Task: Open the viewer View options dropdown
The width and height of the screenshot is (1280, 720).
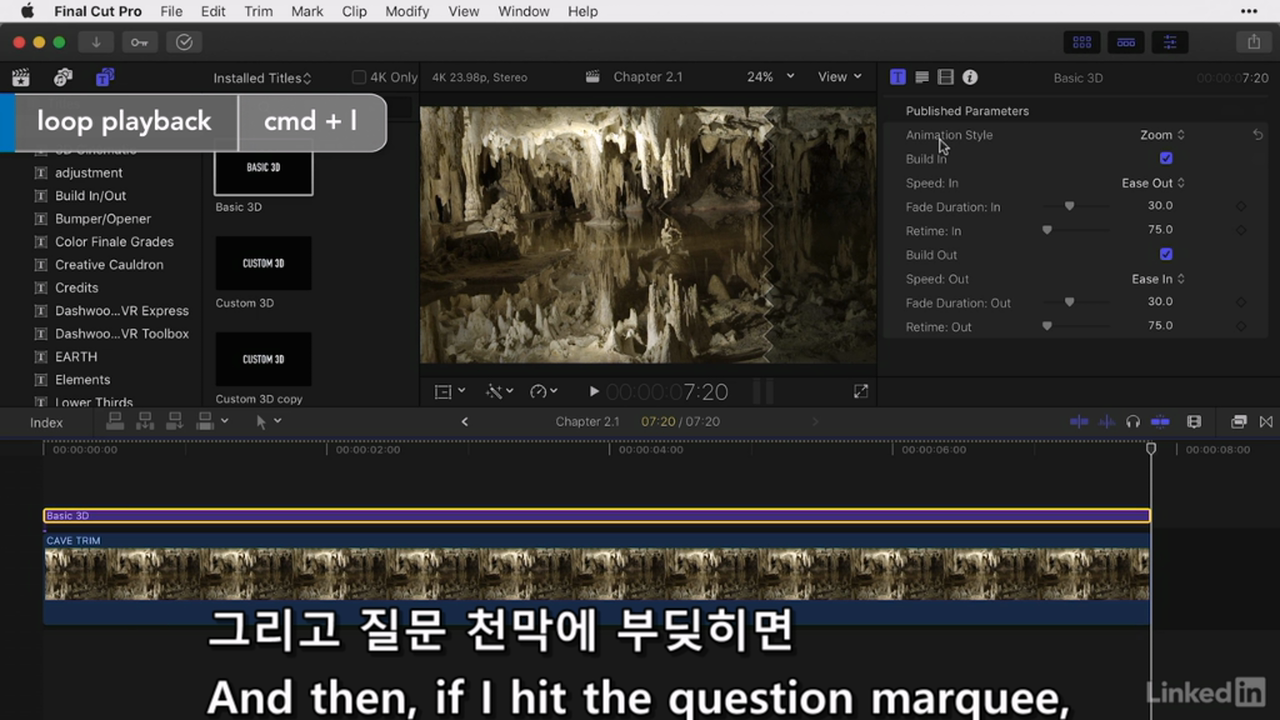Action: coord(840,77)
